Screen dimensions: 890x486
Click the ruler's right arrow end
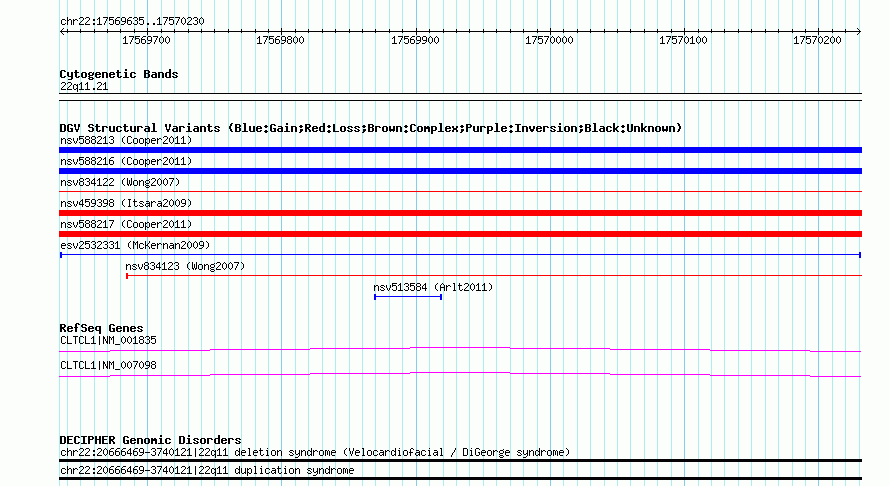pos(859,32)
